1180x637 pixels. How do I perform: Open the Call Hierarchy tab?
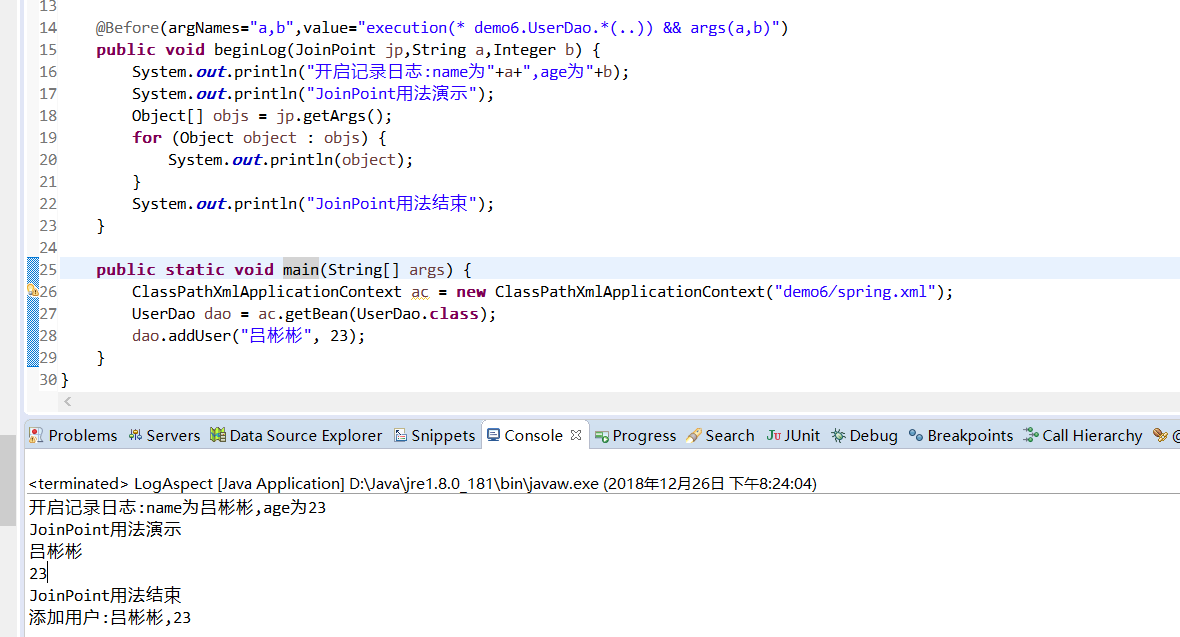[1083, 435]
